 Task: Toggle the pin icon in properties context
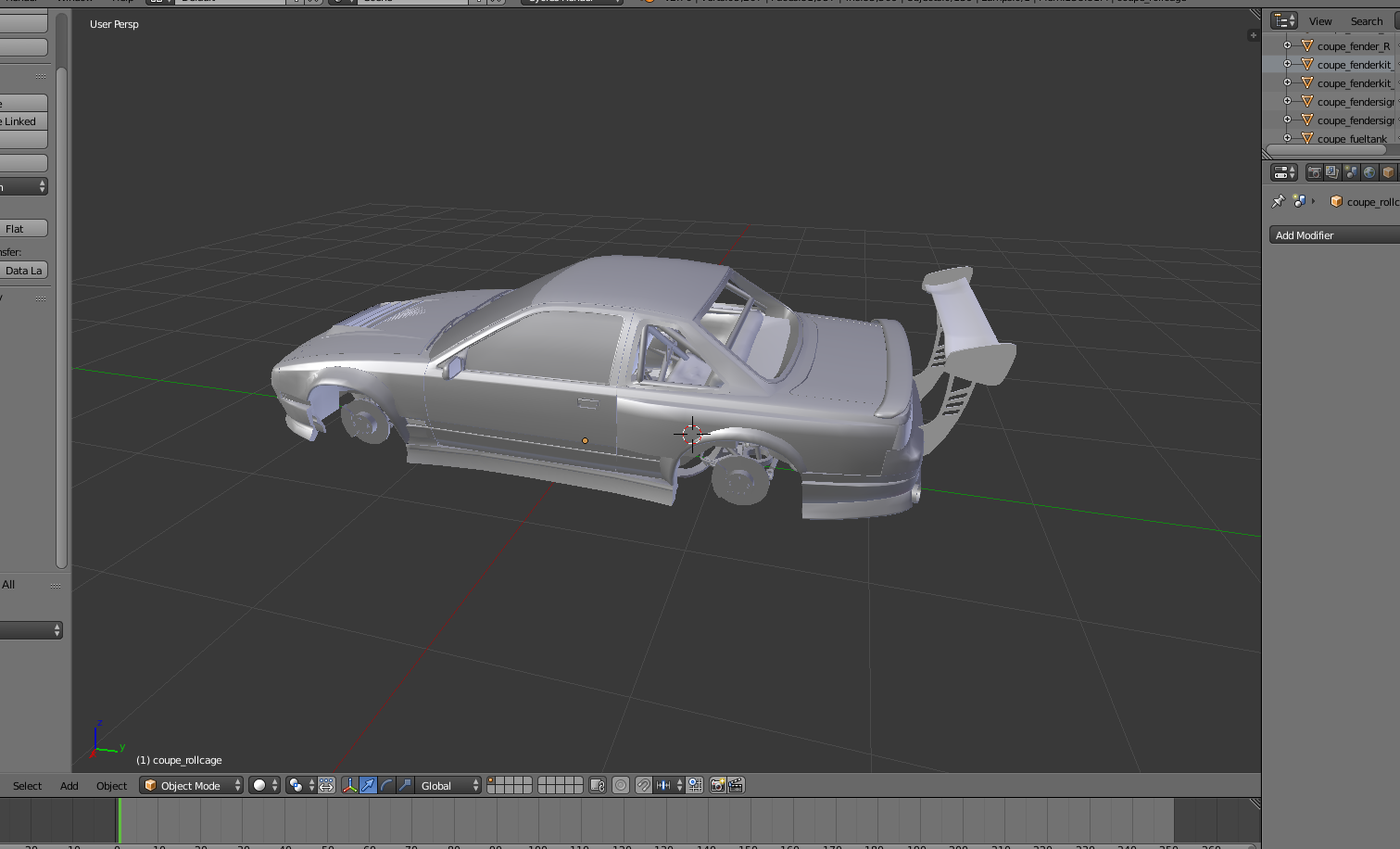[1279, 201]
